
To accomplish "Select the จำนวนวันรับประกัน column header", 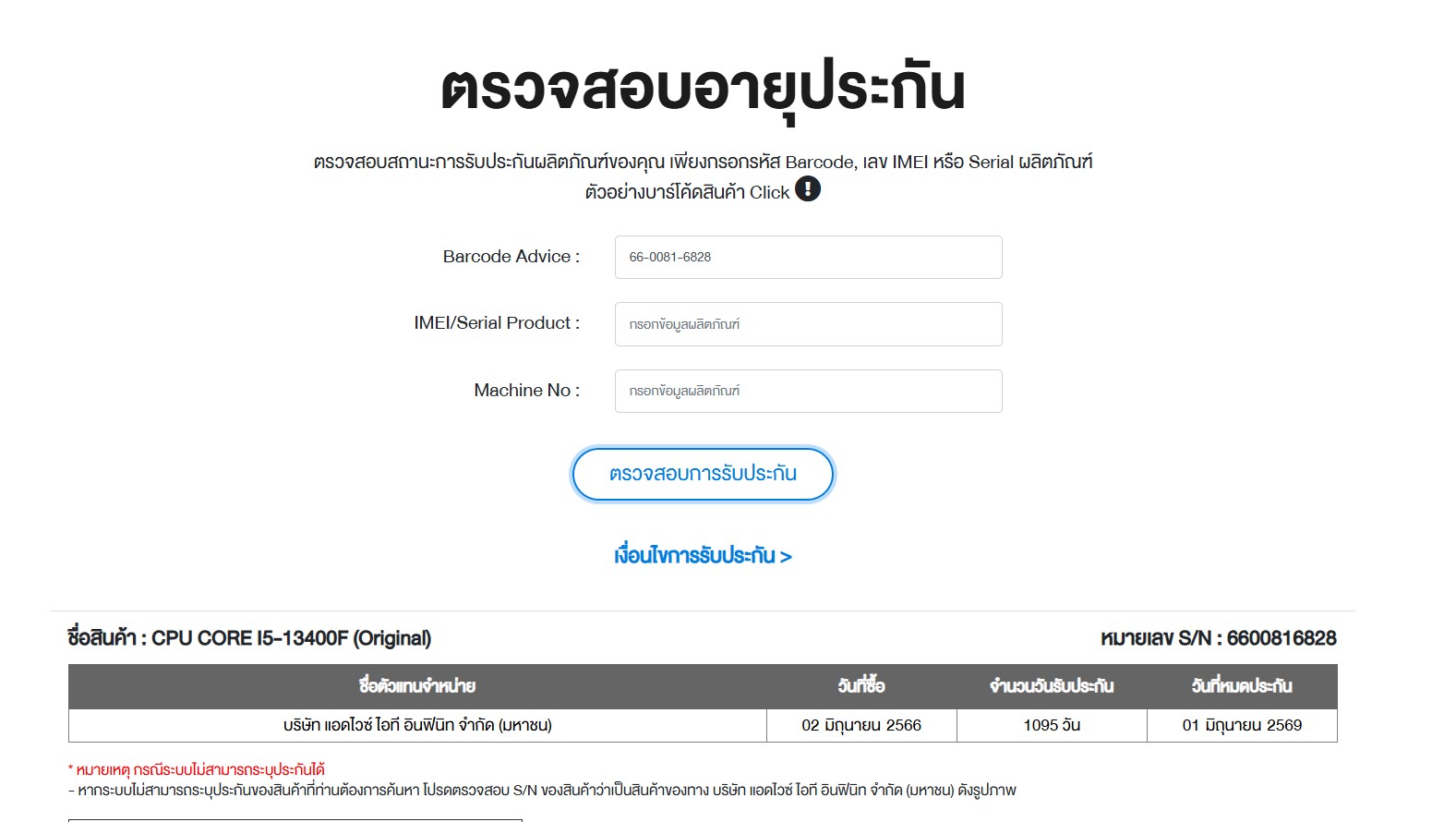I will point(1052,686).
